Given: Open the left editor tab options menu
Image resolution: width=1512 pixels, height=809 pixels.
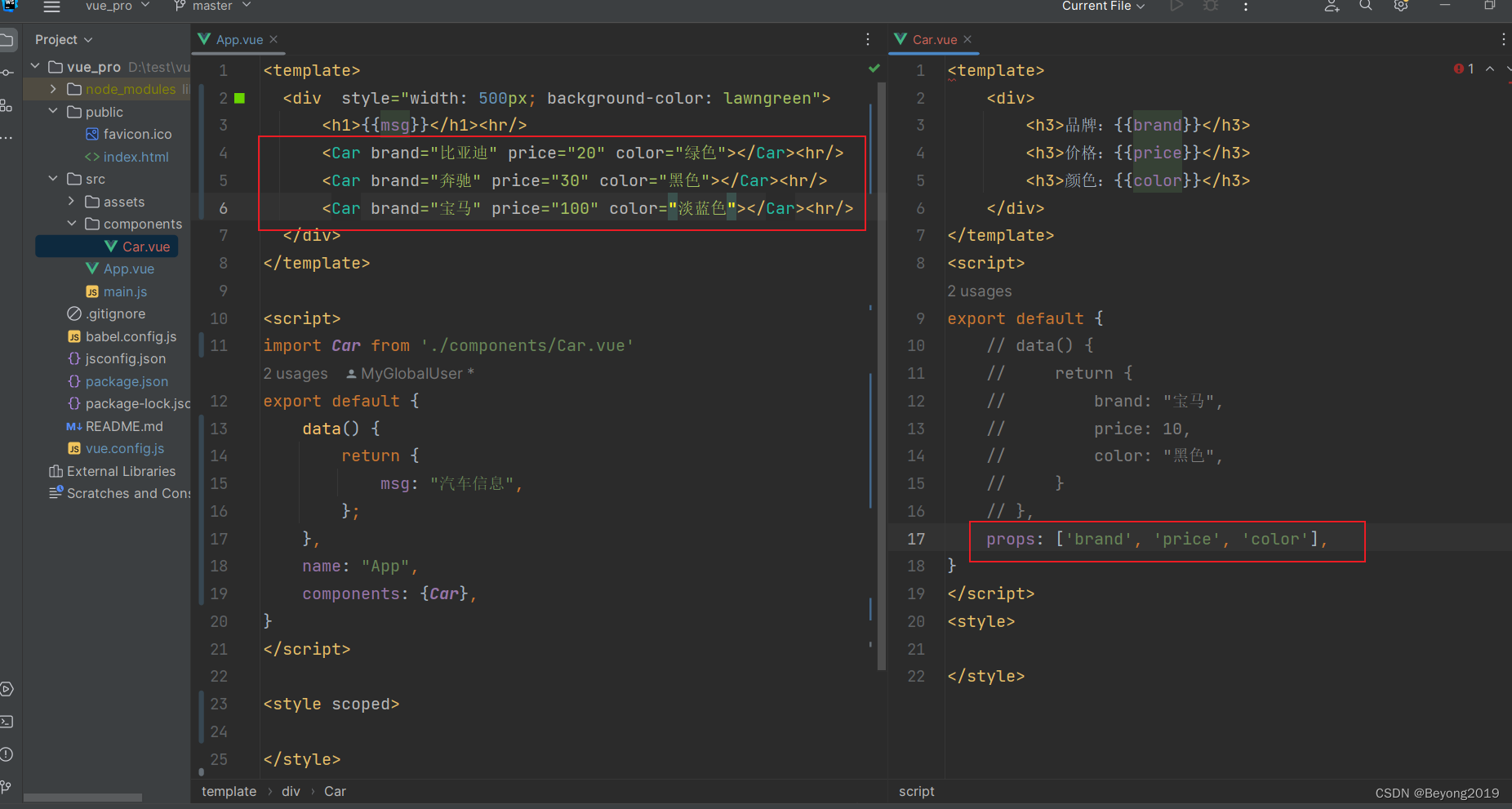Looking at the screenshot, I should point(867,39).
